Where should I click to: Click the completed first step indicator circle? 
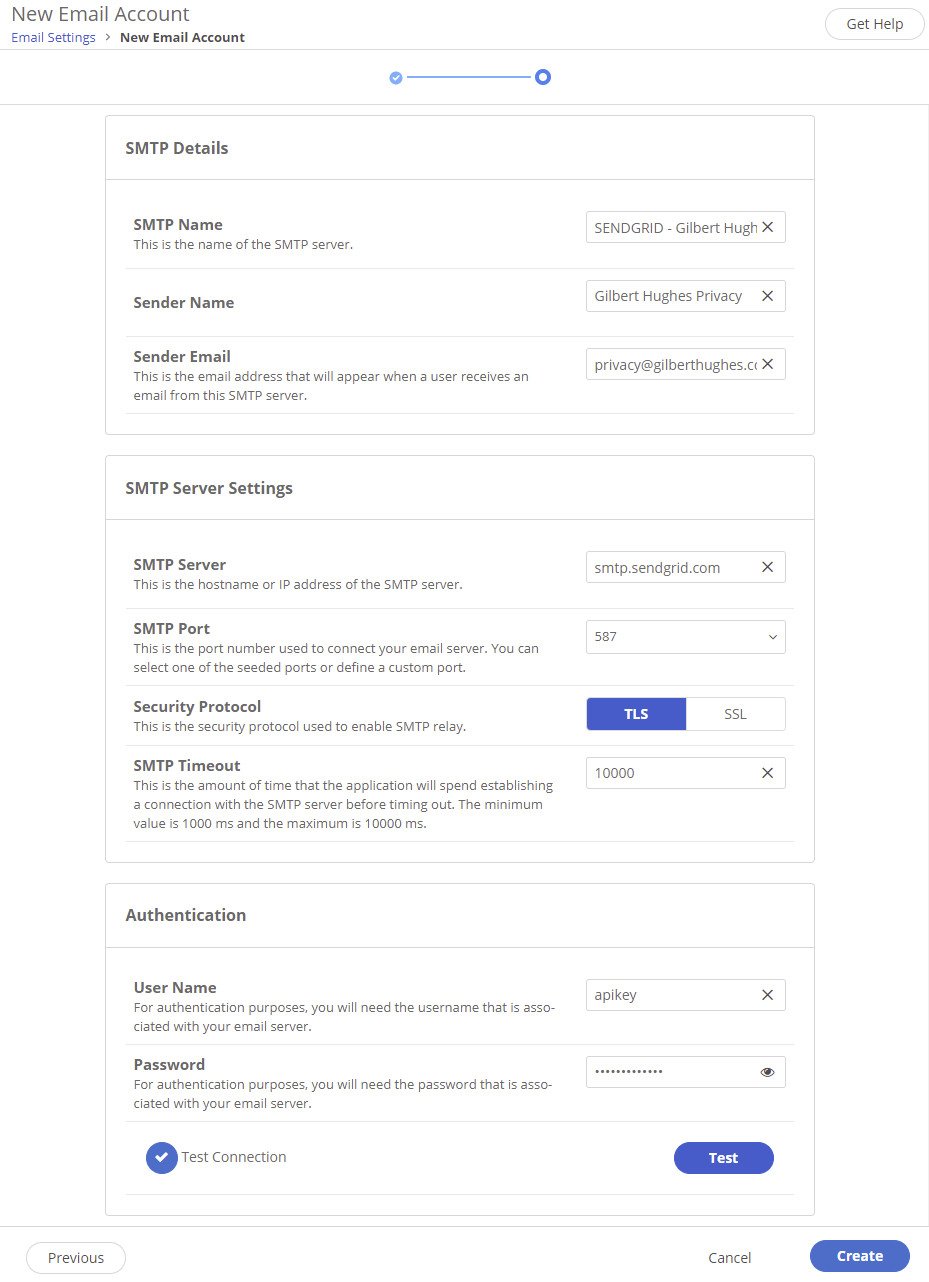click(395, 76)
